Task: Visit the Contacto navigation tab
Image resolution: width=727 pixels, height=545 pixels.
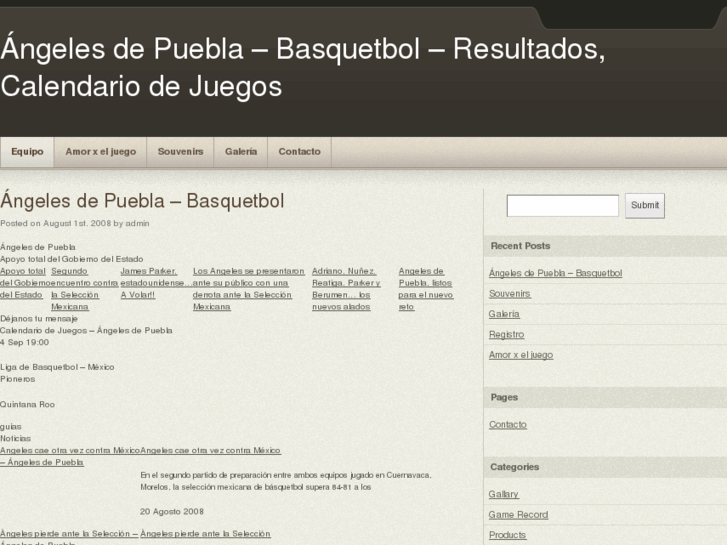Action: pos(300,152)
